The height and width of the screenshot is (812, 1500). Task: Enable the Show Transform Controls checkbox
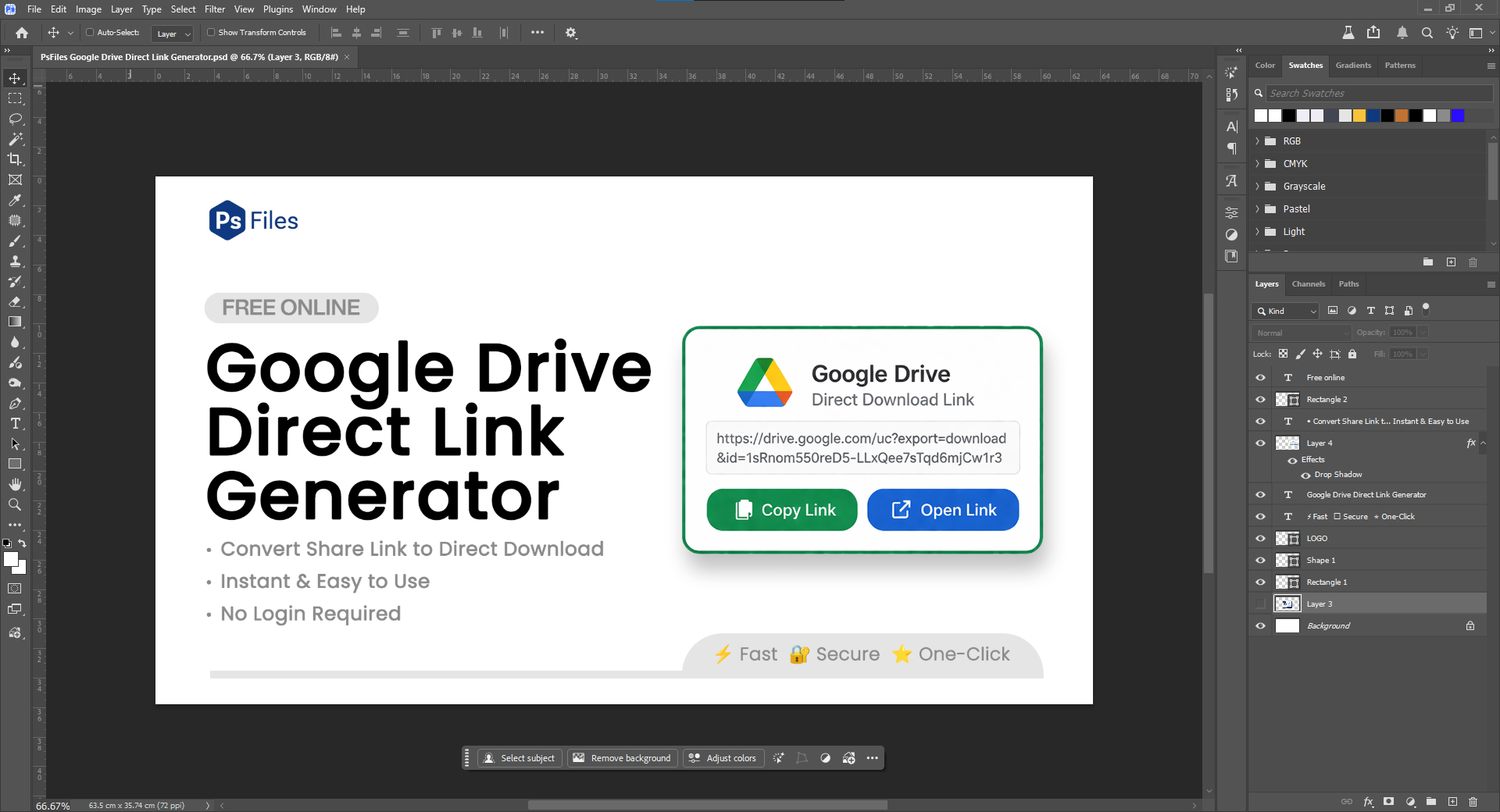[x=211, y=33]
